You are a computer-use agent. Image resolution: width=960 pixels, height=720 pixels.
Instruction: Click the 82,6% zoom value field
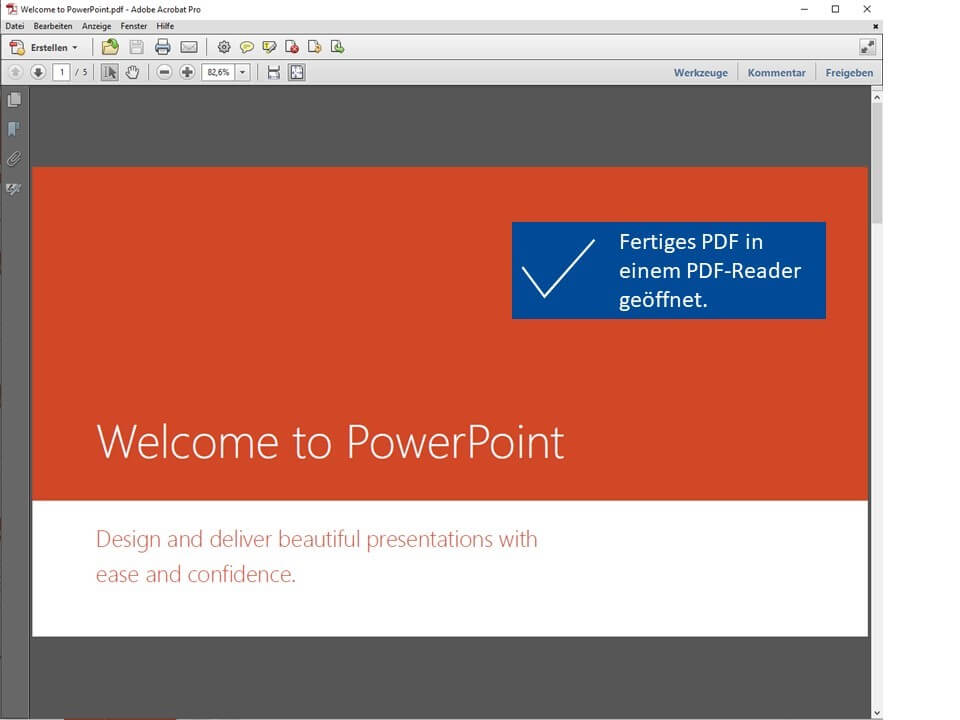[x=219, y=72]
